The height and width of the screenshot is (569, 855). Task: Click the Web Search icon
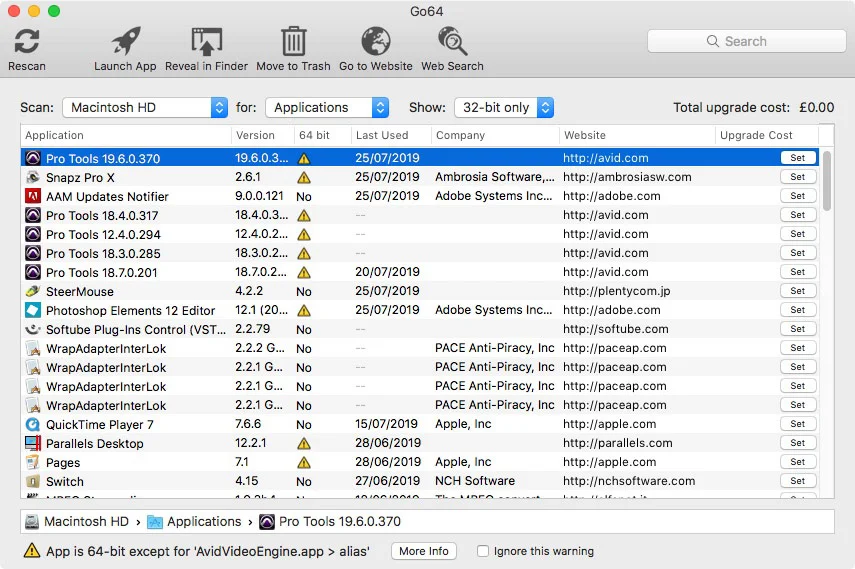[452, 41]
